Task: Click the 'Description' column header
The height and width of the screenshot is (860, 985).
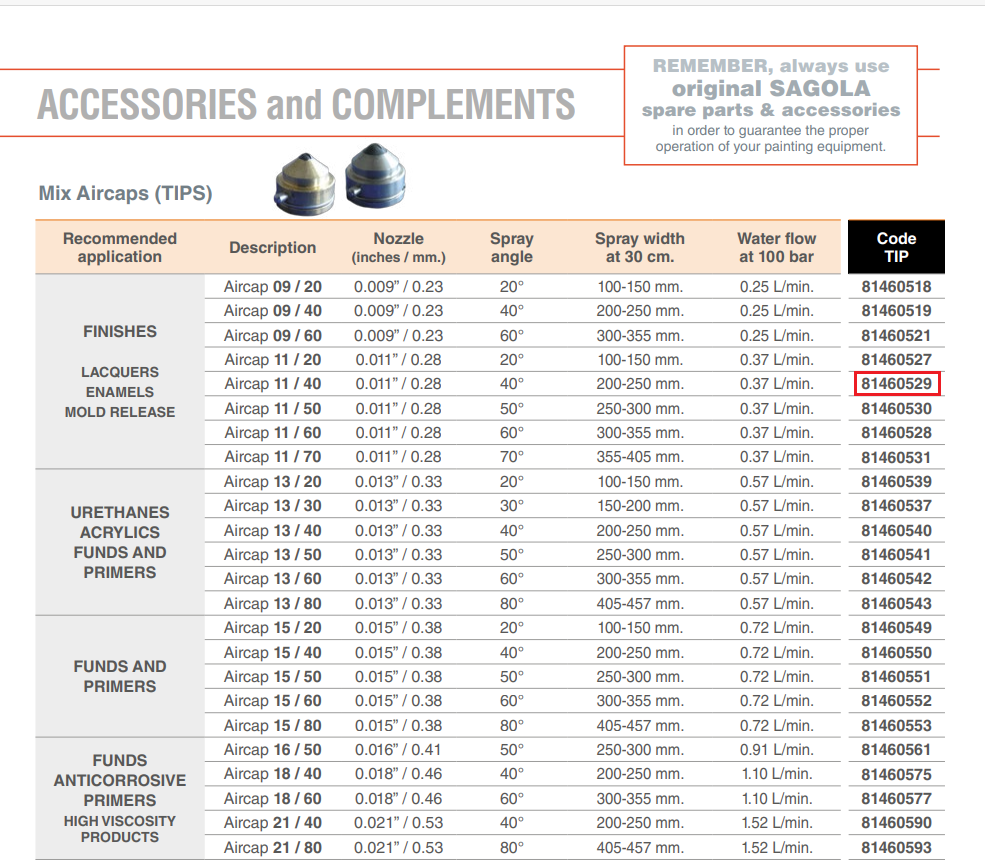Action: (x=273, y=248)
